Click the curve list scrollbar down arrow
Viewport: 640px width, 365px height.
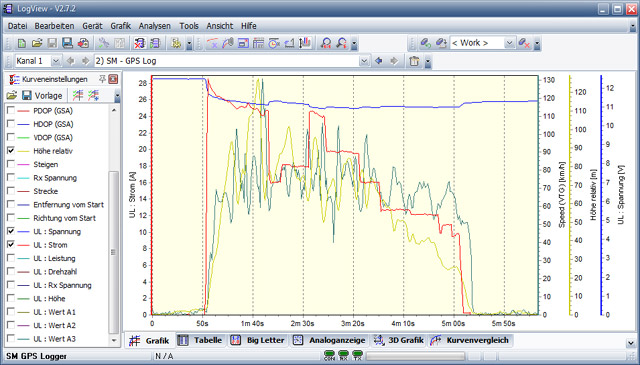coord(113,340)
